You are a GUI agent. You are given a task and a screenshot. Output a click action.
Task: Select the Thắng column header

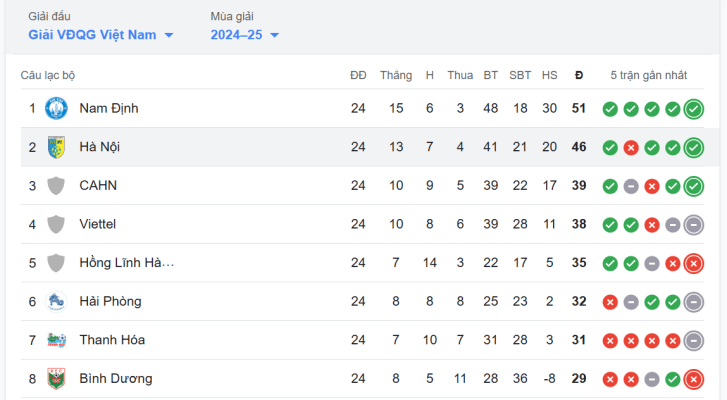click(x=396, y=75)
